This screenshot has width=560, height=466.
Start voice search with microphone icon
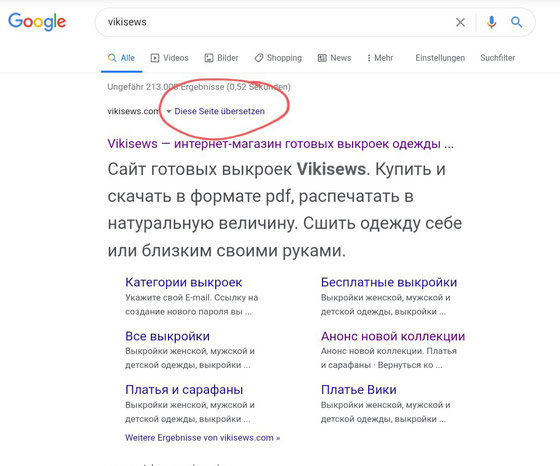(x=491, y=22)
